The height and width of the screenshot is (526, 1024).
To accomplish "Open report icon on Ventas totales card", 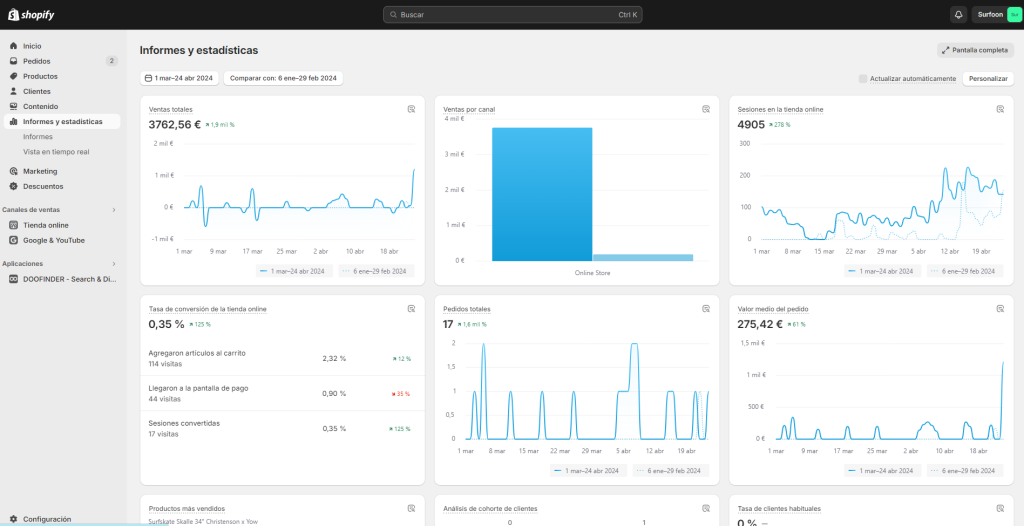I will click(411, 109).
